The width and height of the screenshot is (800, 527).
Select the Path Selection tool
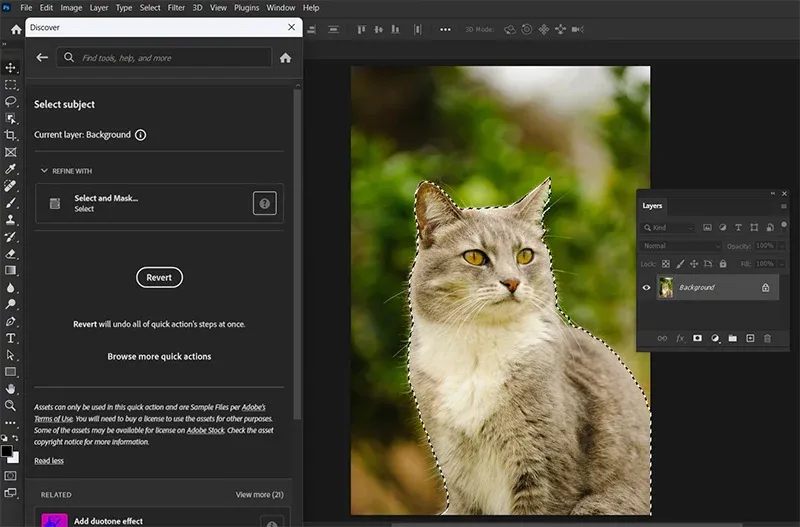tap(10, 355)
